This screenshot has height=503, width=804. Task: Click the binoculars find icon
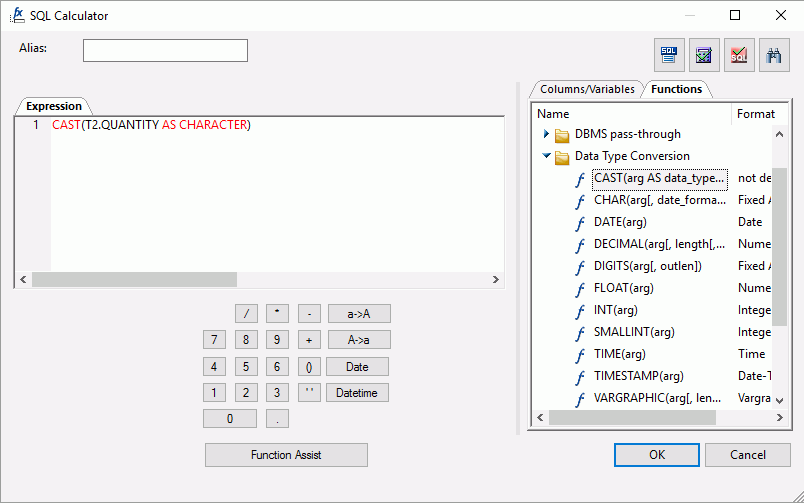tap(774, 55)
